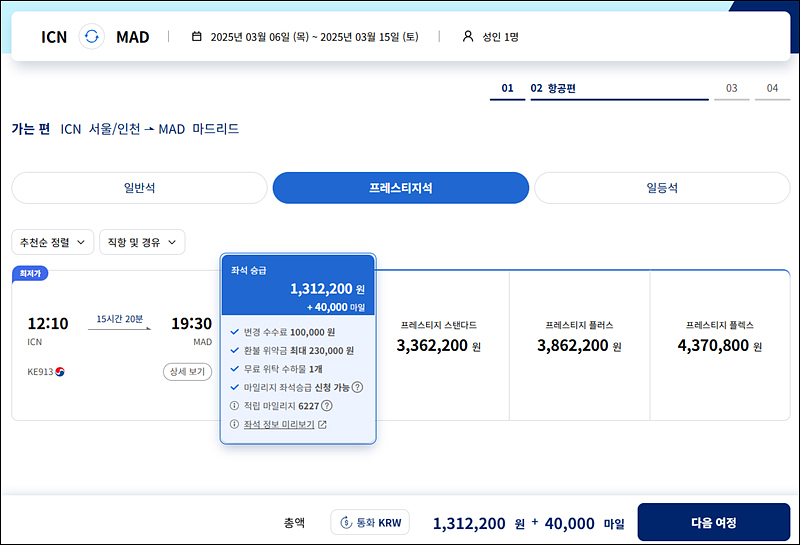This screenshot has height=545, width=800.
Task: Click the 상세 보기 flight details button
Action: [x=187, y=371]
